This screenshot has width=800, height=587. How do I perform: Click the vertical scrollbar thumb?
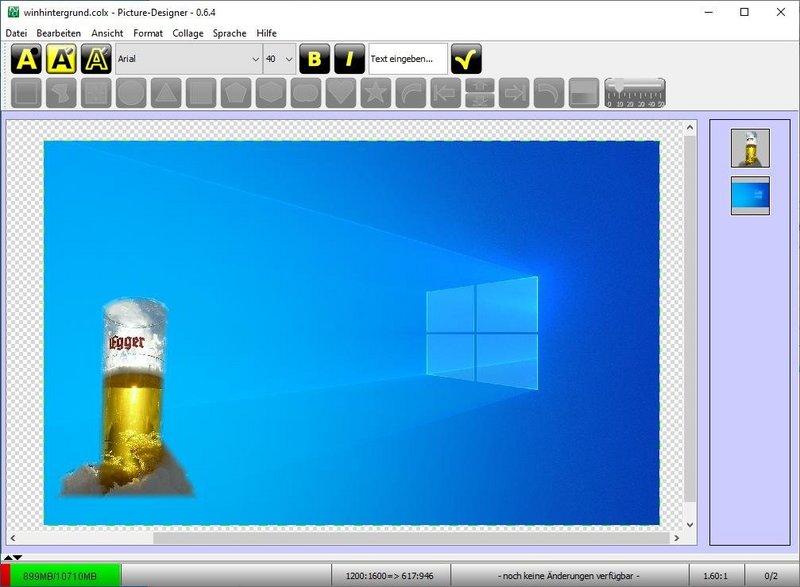coord(690,319)
